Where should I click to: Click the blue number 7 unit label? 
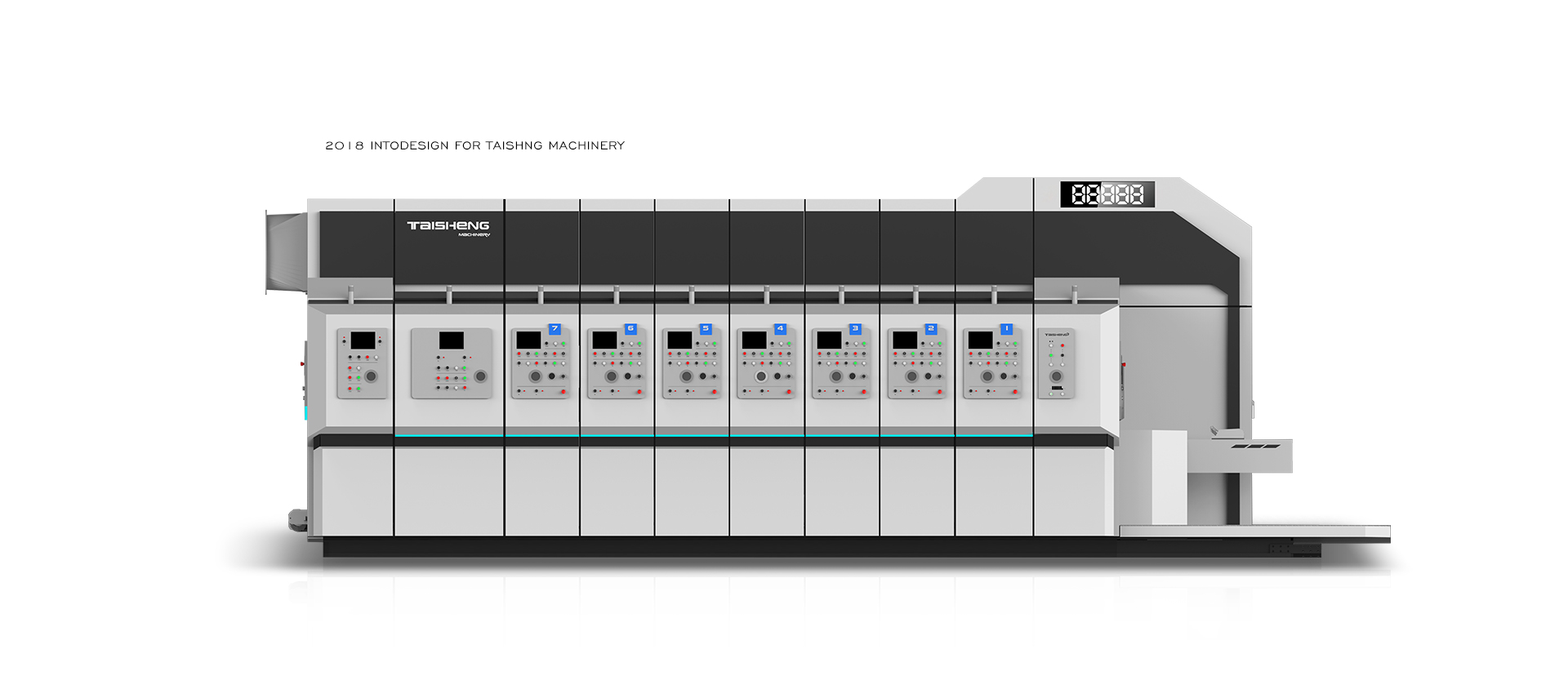click(555, 329)
